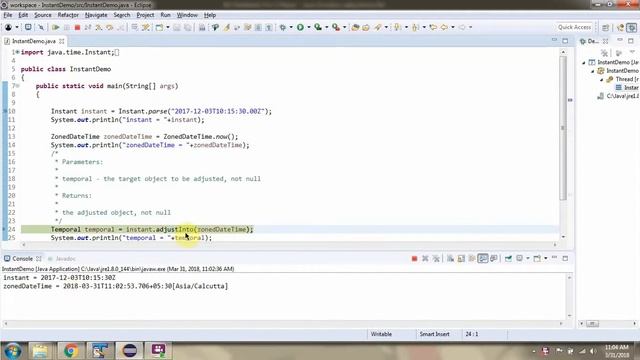640x360 pixels.
Task: Click the editor horizontal scrollbar
Action: (289, 244)
